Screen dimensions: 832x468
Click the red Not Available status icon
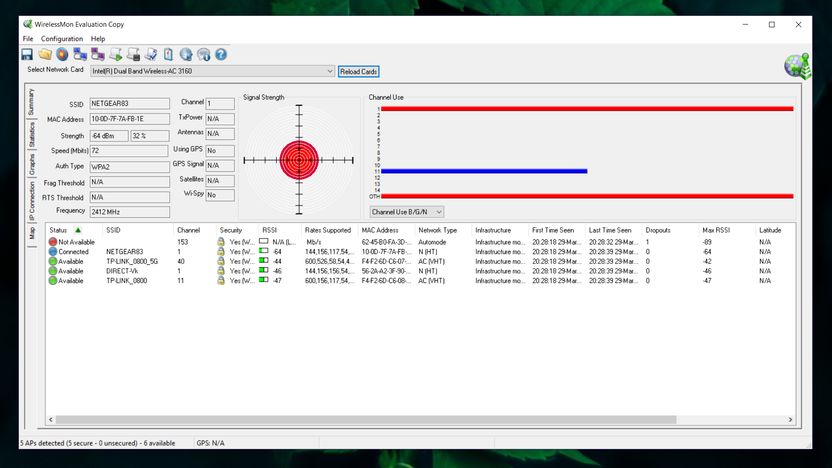(53, 242)
